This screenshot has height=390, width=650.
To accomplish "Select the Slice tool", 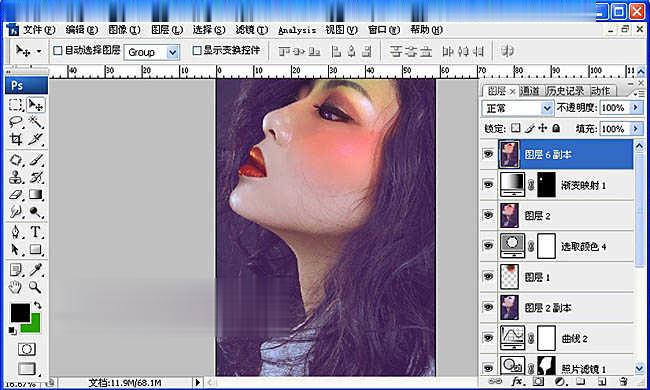I will (36, 139).
